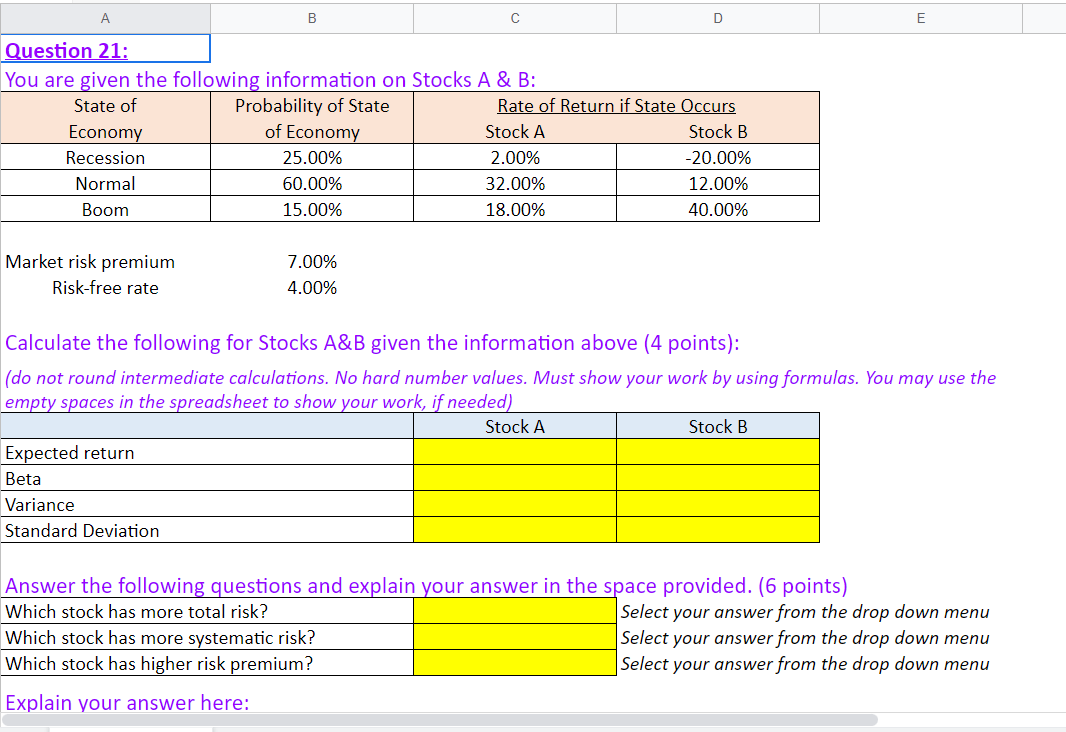The width and height of the screenshot is (1066, 732).
Task: Click the 'Question 21:' heading cell
Action: [x=105, y=49]
